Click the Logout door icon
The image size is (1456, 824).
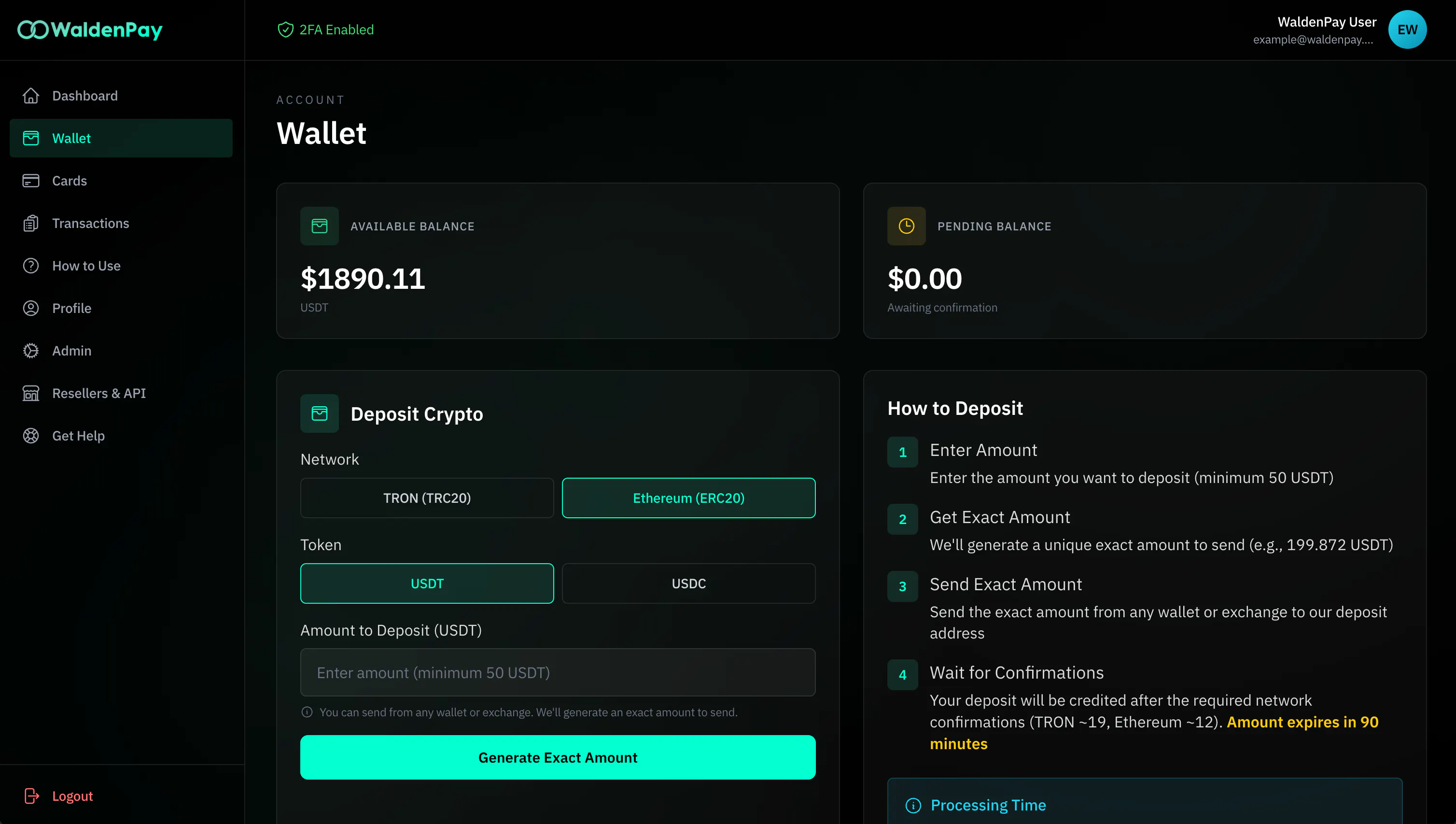[x=32, y=796]
